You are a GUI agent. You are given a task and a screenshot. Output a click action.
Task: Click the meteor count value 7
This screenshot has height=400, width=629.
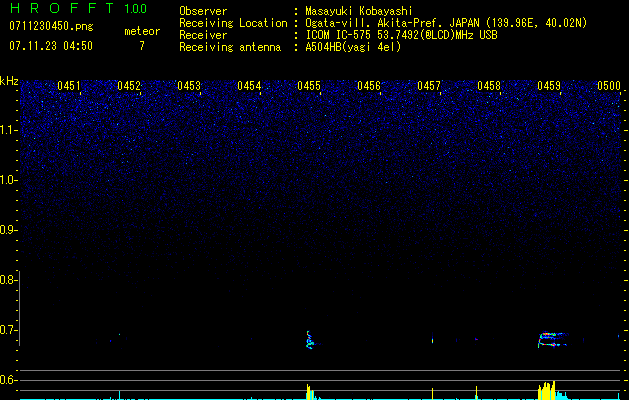click(x=141, y=46)
